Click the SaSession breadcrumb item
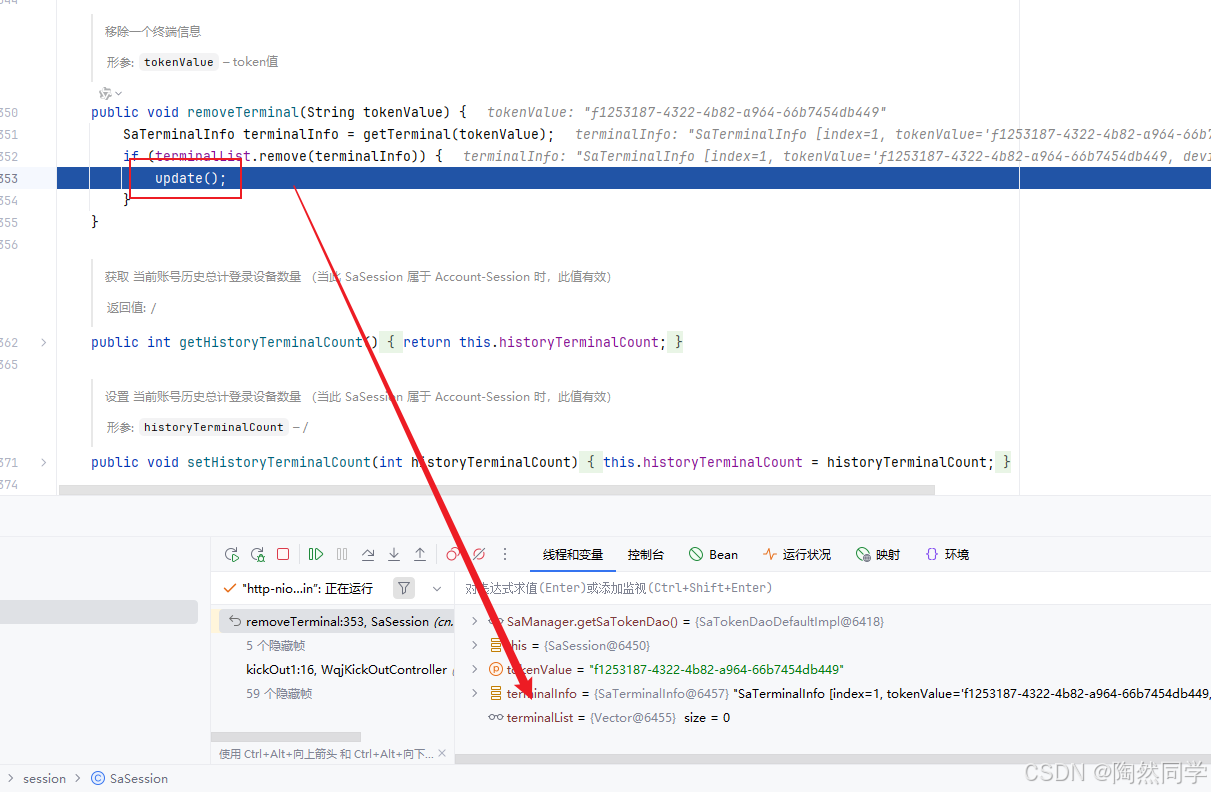Screen dimensions: 1211x792 (x=139, y=778)
